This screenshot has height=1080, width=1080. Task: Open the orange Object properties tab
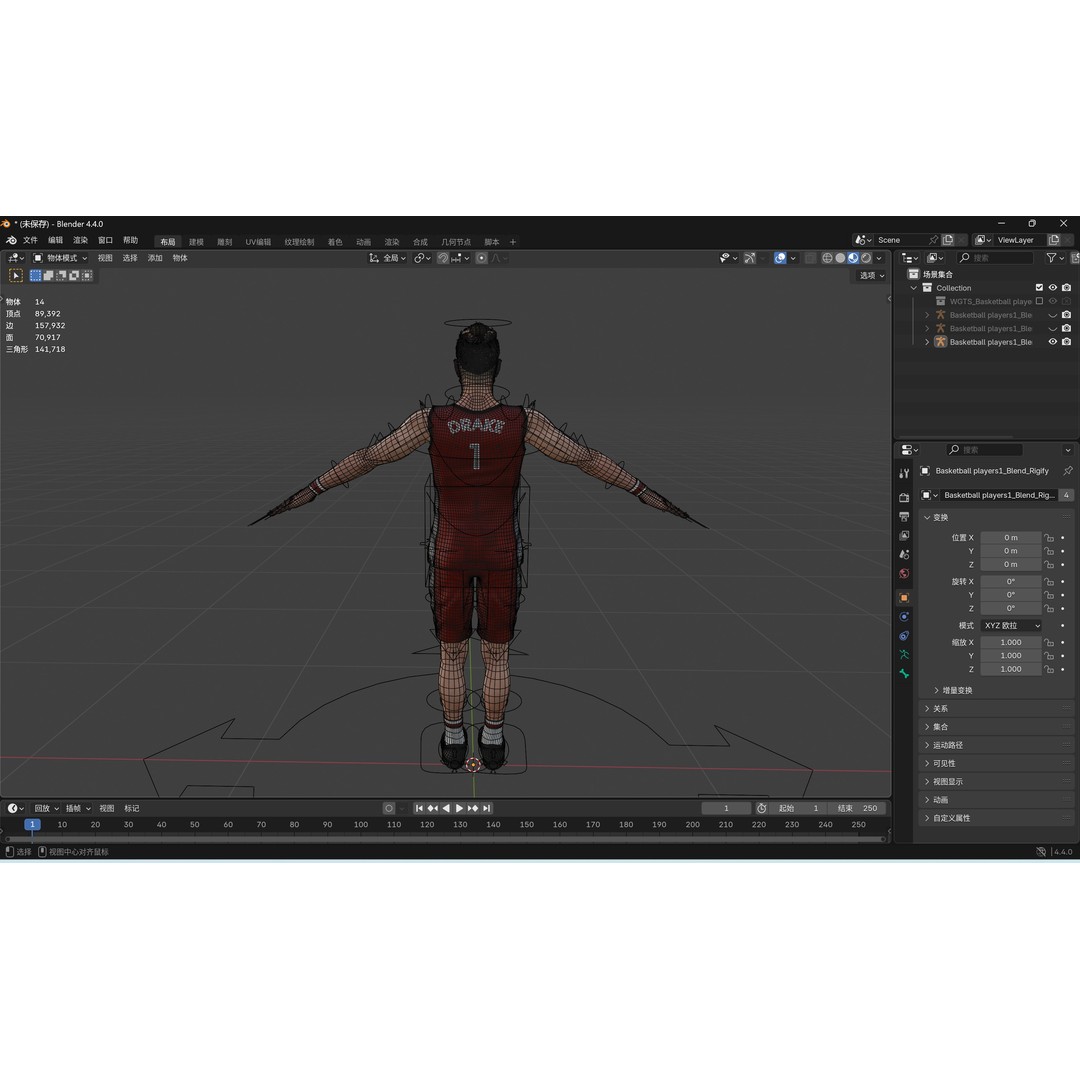click(904, 598)
